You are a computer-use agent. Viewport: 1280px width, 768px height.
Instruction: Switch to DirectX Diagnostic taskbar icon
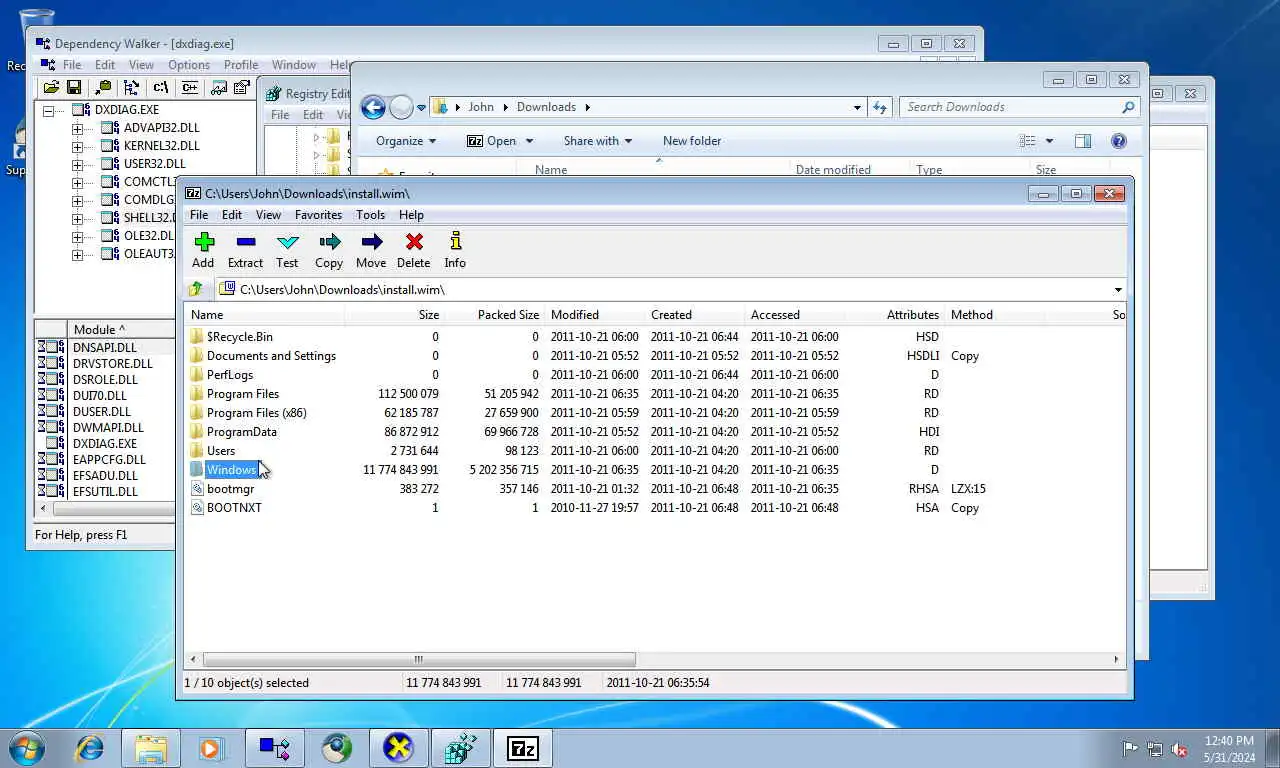click(399, 748)
